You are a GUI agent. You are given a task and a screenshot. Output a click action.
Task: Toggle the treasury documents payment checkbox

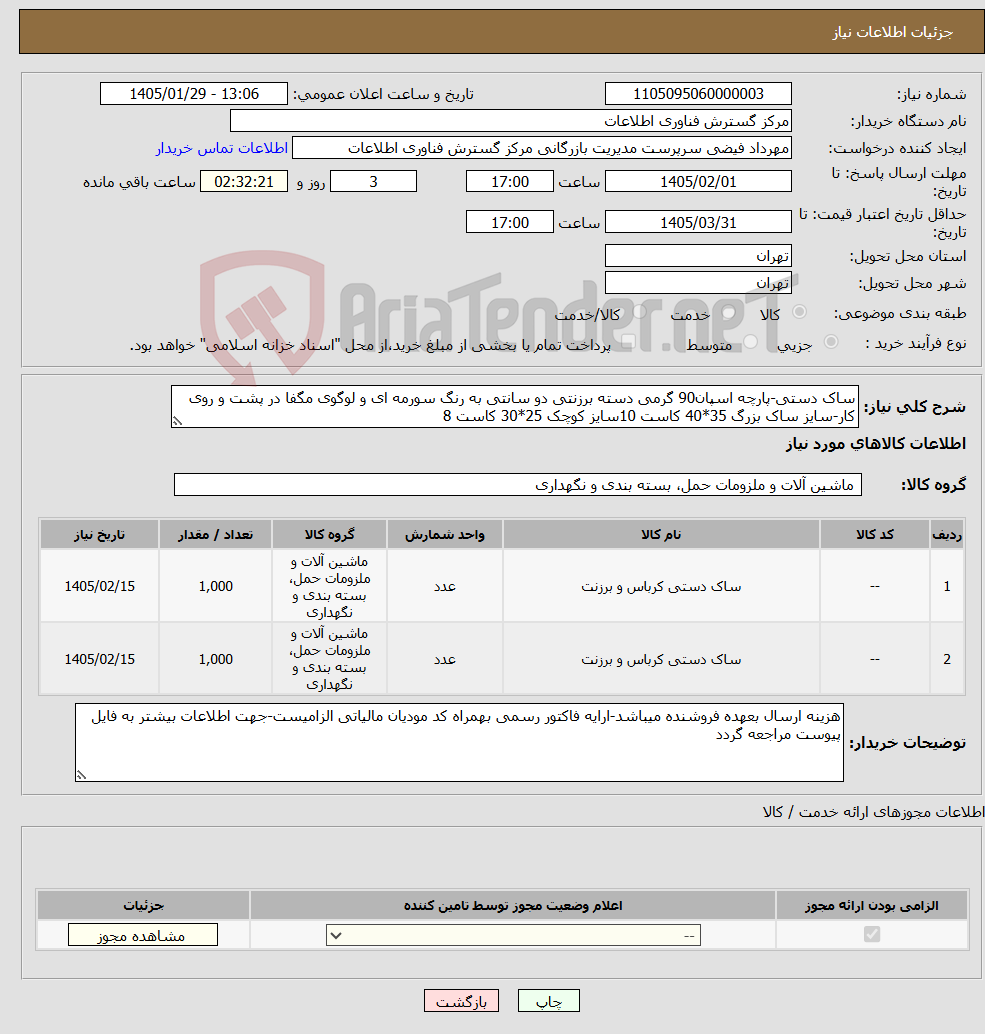[628, 342]
